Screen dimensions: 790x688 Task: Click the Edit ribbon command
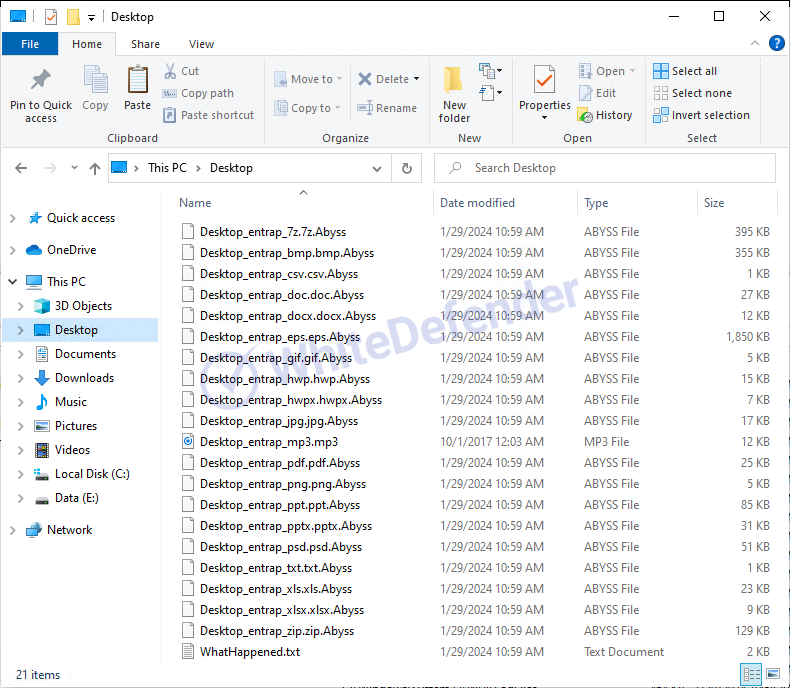tap(598, 93)
